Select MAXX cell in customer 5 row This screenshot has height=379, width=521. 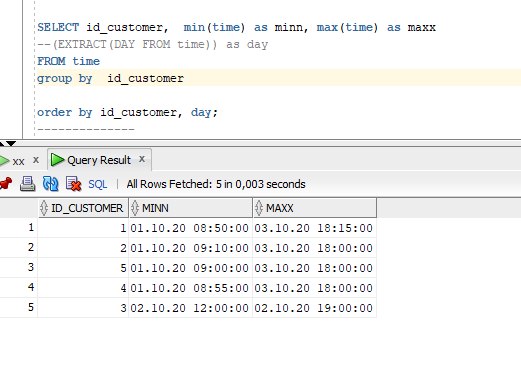point(314,268)
